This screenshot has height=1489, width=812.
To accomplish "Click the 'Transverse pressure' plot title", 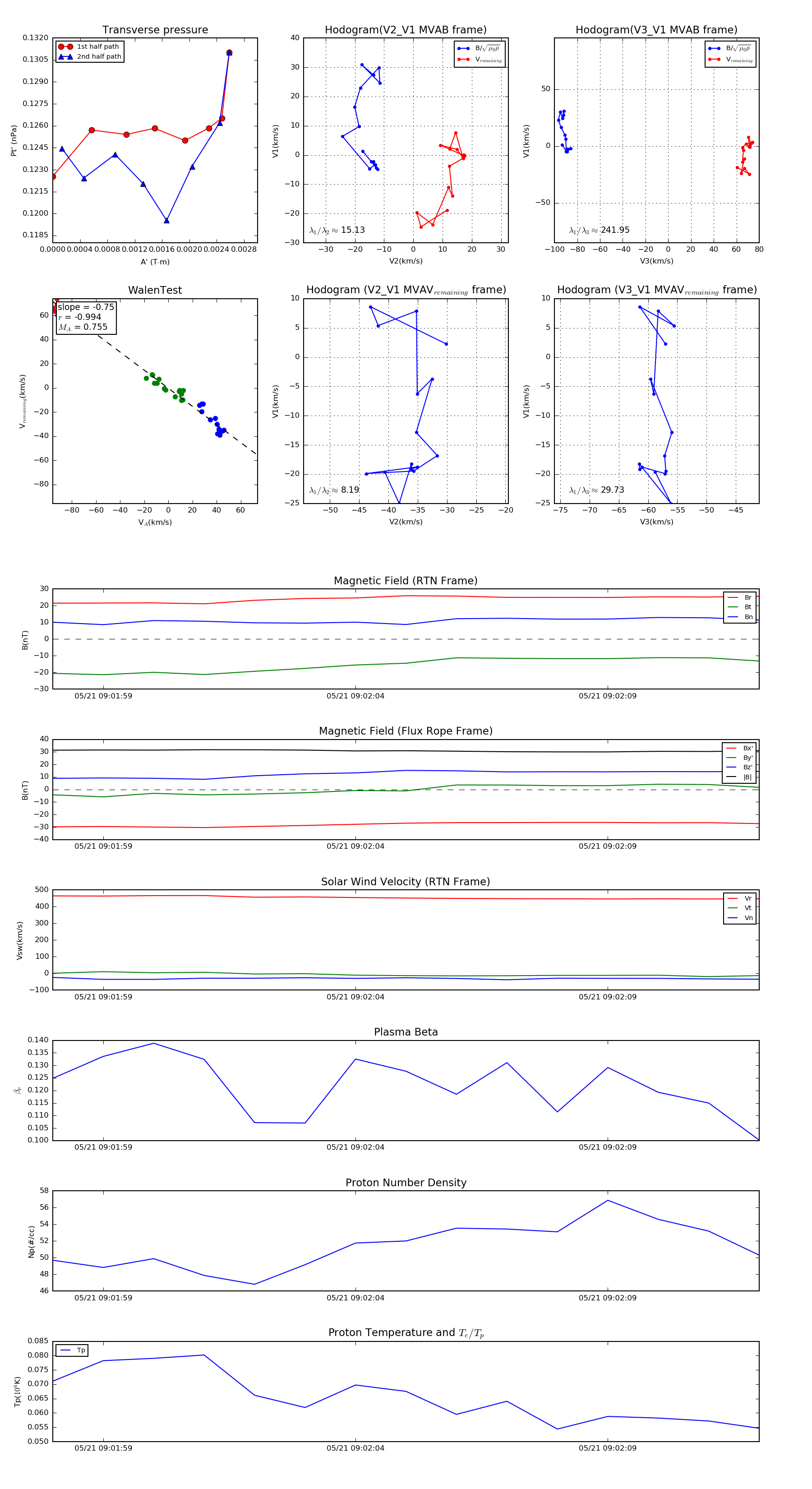I will pyautogui.click(x=155, y=30).
